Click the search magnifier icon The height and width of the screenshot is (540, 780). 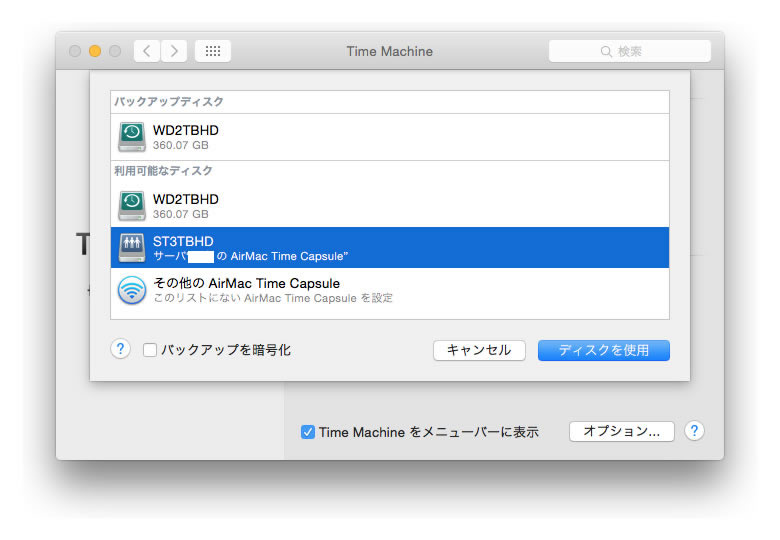[x=606, y=52]
